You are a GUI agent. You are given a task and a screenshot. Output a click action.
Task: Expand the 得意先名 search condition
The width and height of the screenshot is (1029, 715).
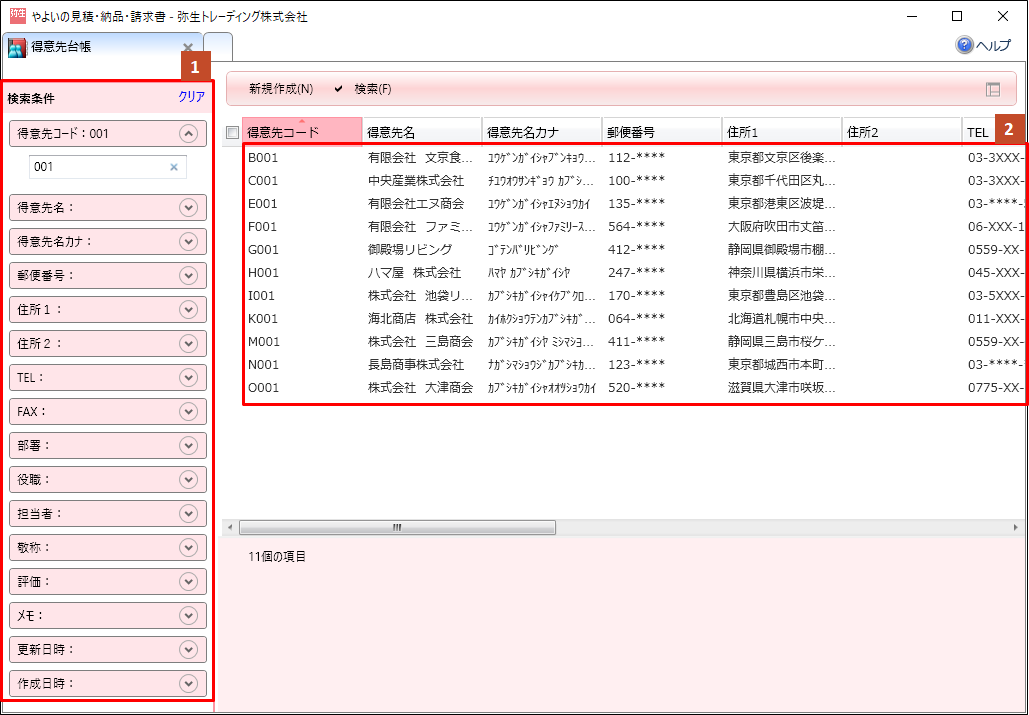[188, 207]
